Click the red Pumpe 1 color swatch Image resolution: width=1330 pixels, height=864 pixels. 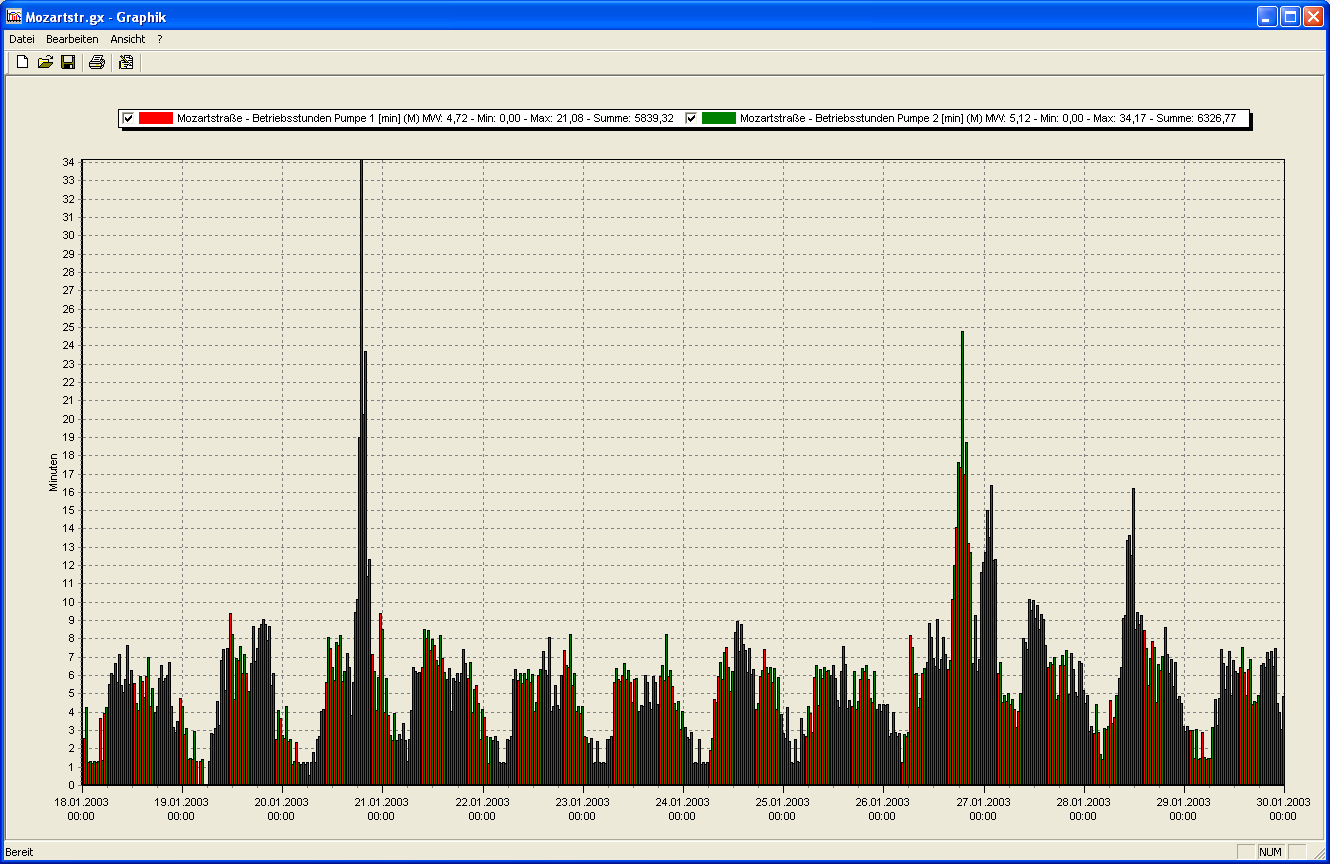(x=156, y=118)
